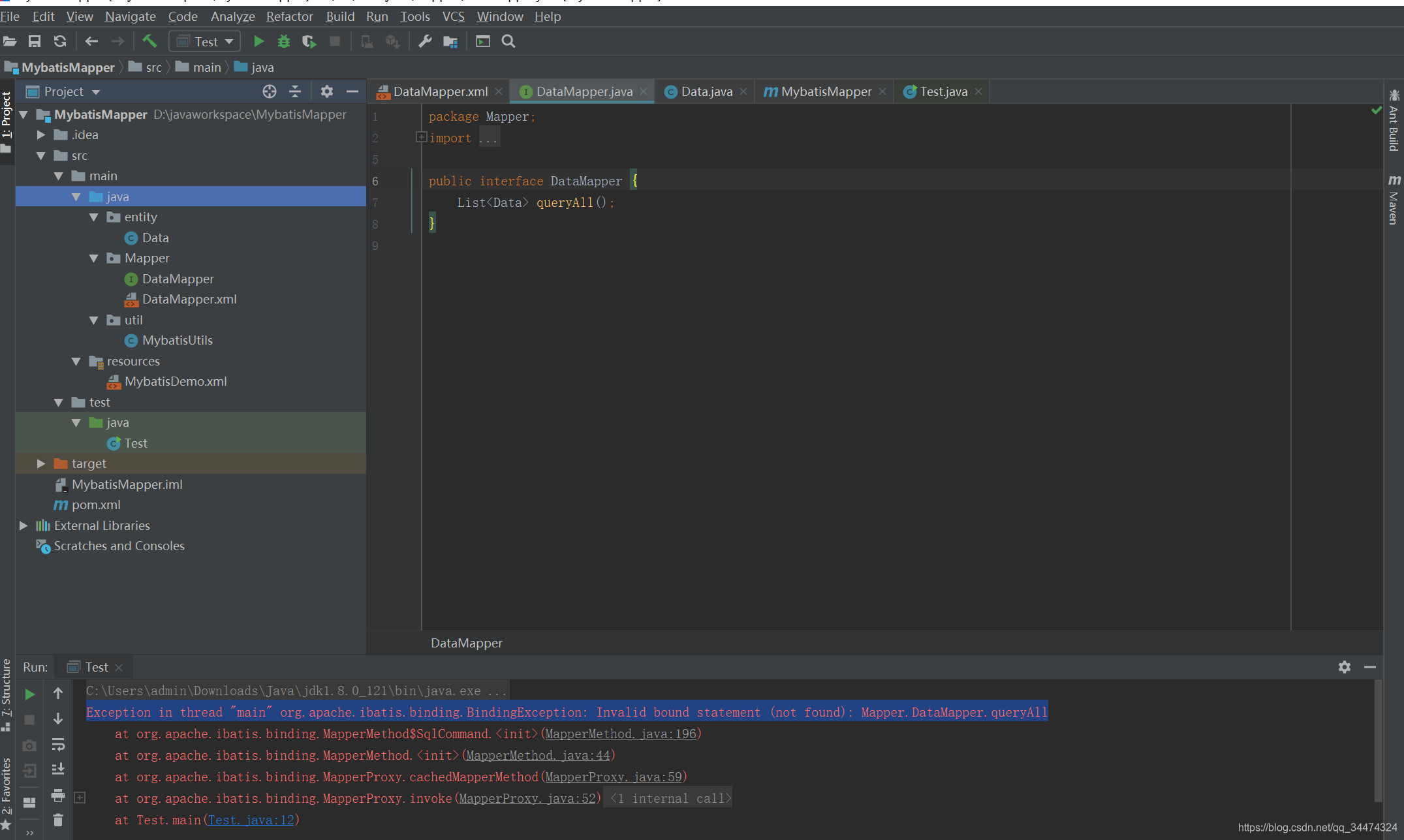Select pom.xml in the project tree

click(96, 505)
